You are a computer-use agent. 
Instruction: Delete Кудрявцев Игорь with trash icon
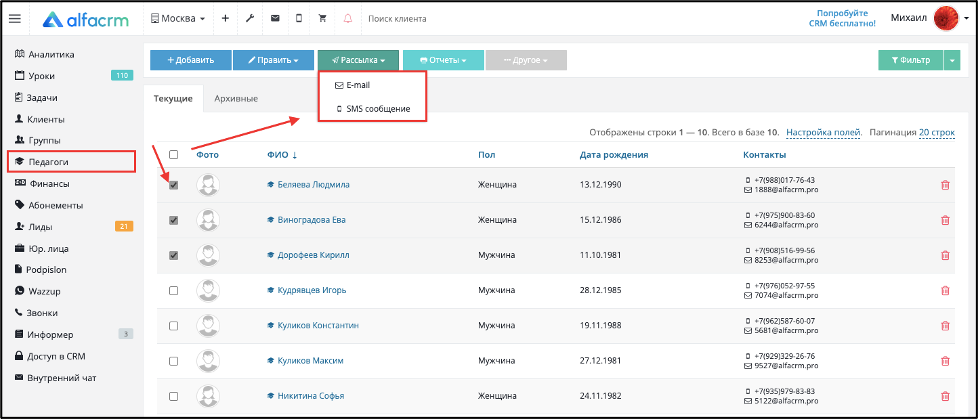coord(945,290)
